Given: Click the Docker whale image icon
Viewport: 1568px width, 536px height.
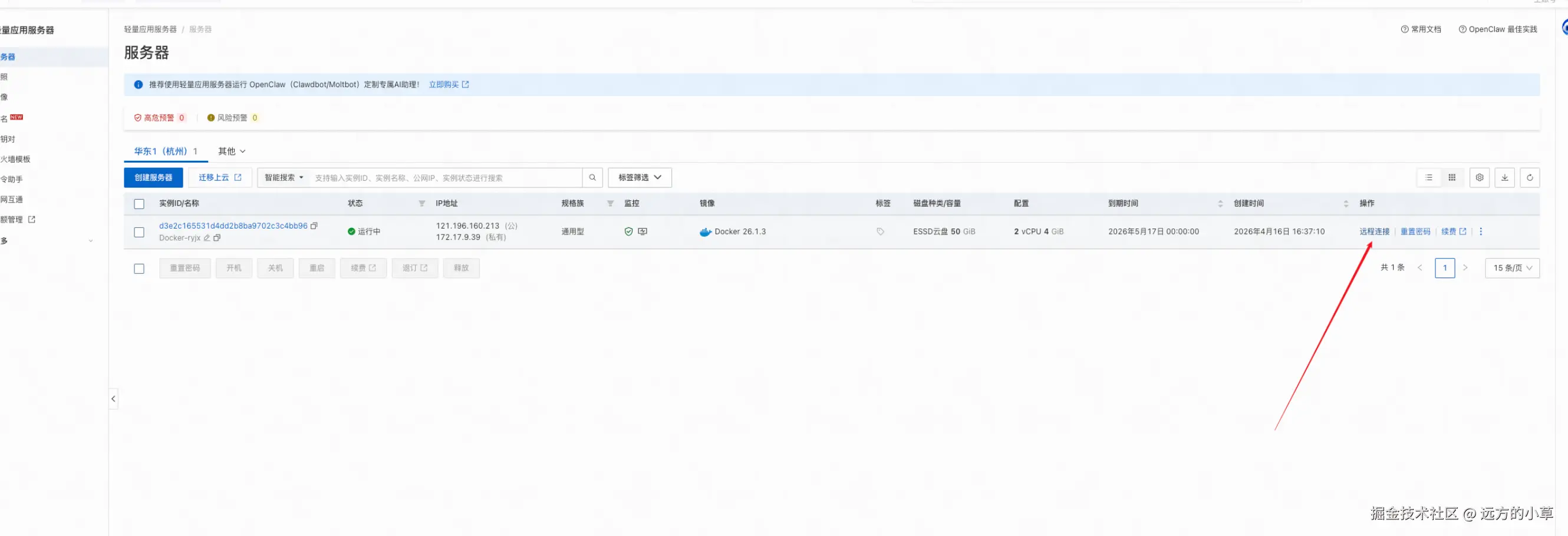Looking at the screenshot, I should click(706, 232).
